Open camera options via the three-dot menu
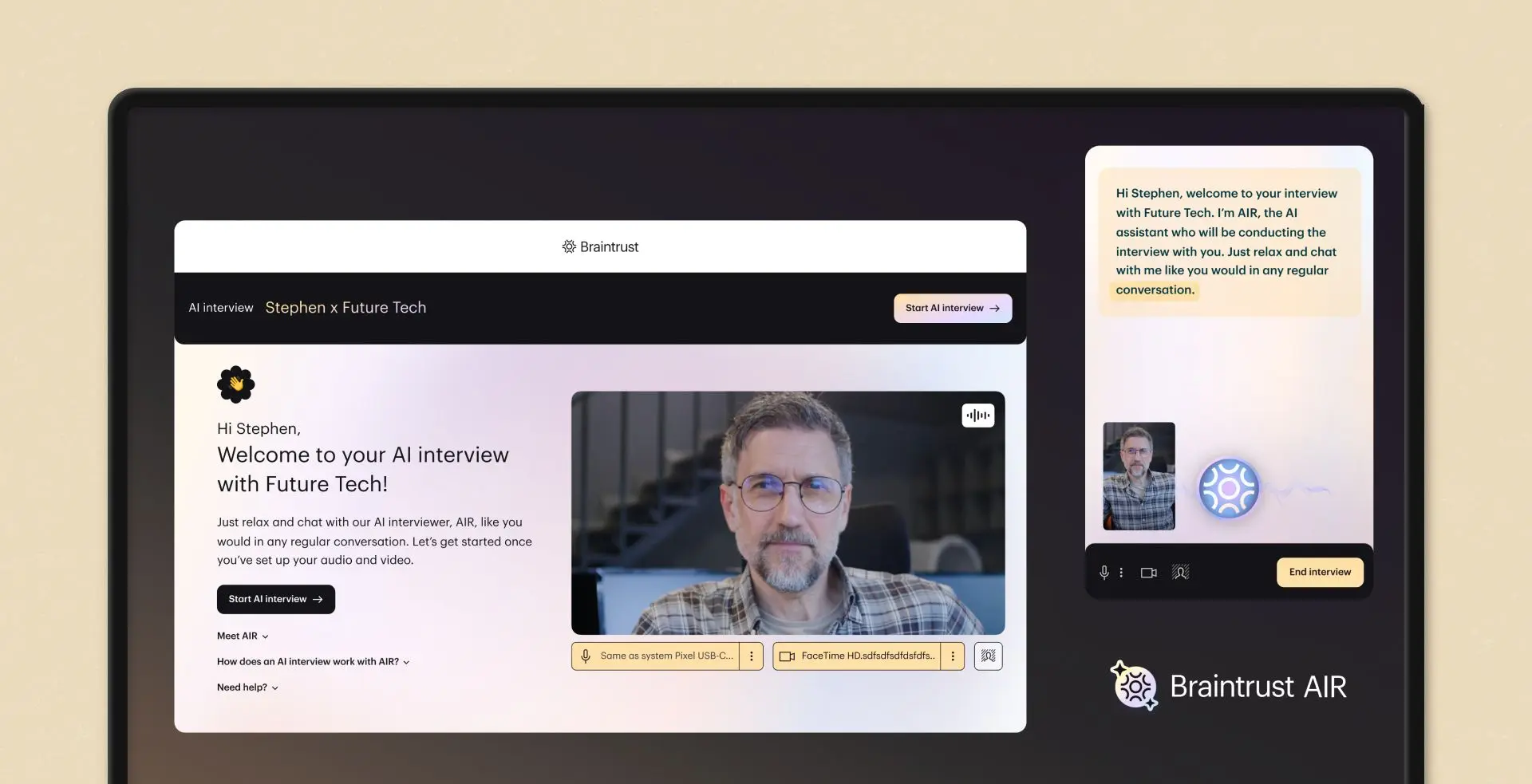1532x784 pixels. pos(953,656)
